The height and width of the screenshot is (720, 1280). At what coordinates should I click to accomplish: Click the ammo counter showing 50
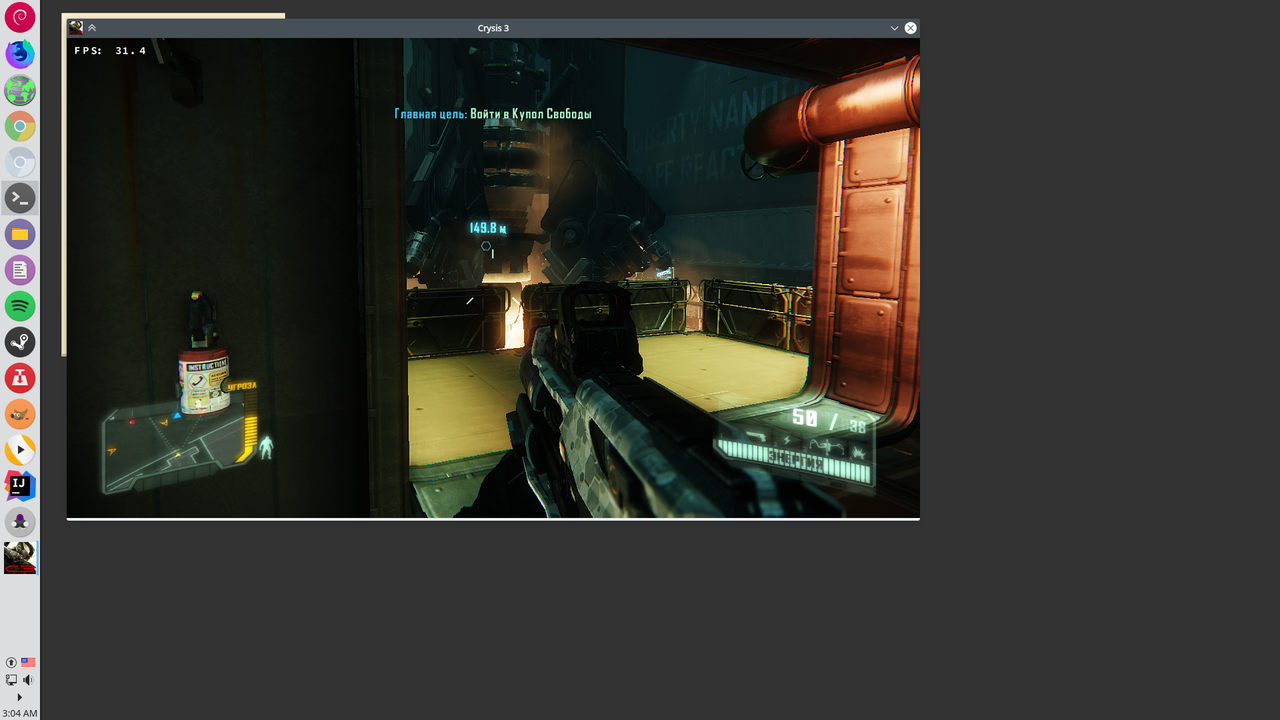click(x=805, y=418)
